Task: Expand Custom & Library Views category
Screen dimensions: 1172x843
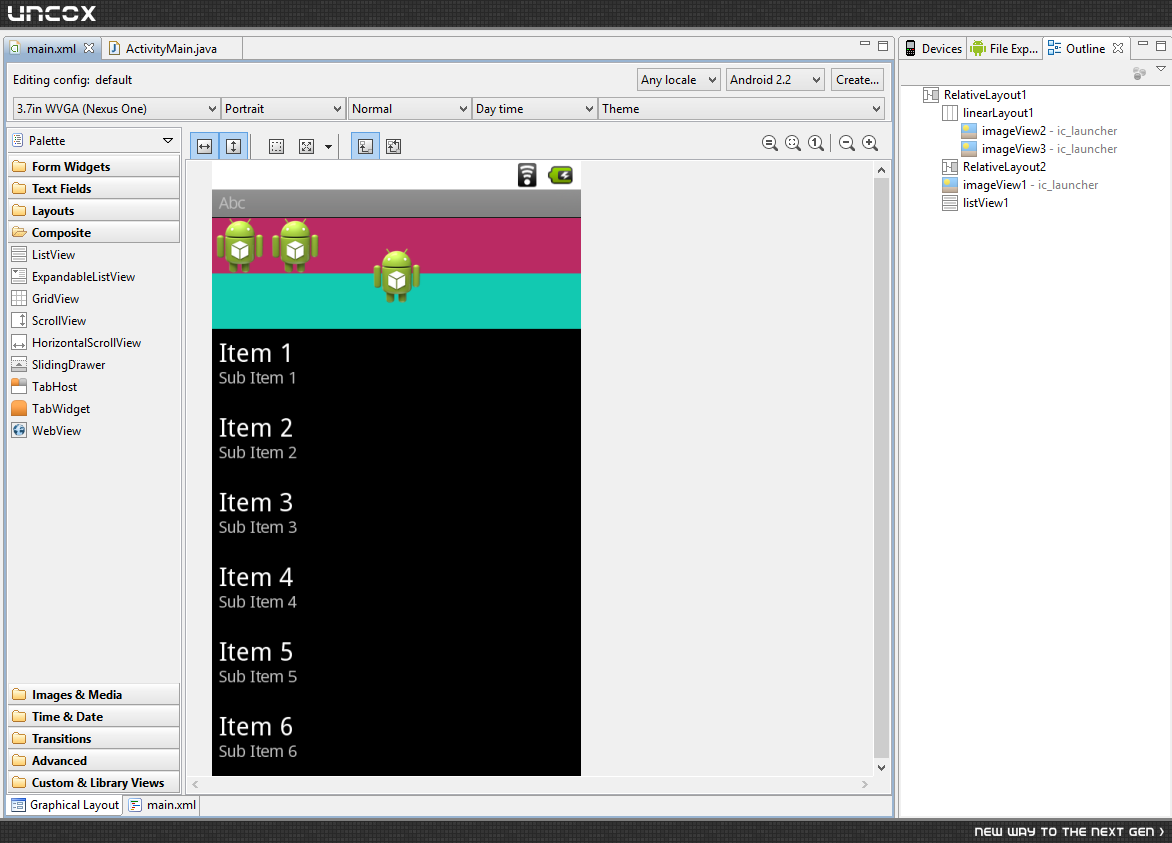Action: (94, 782)
